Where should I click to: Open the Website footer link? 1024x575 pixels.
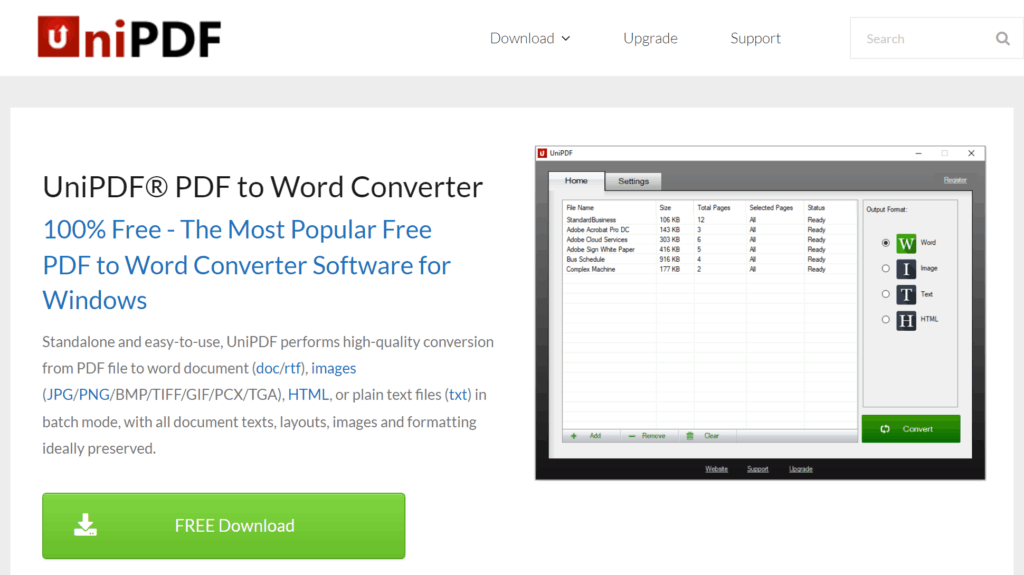pos(716,469)
